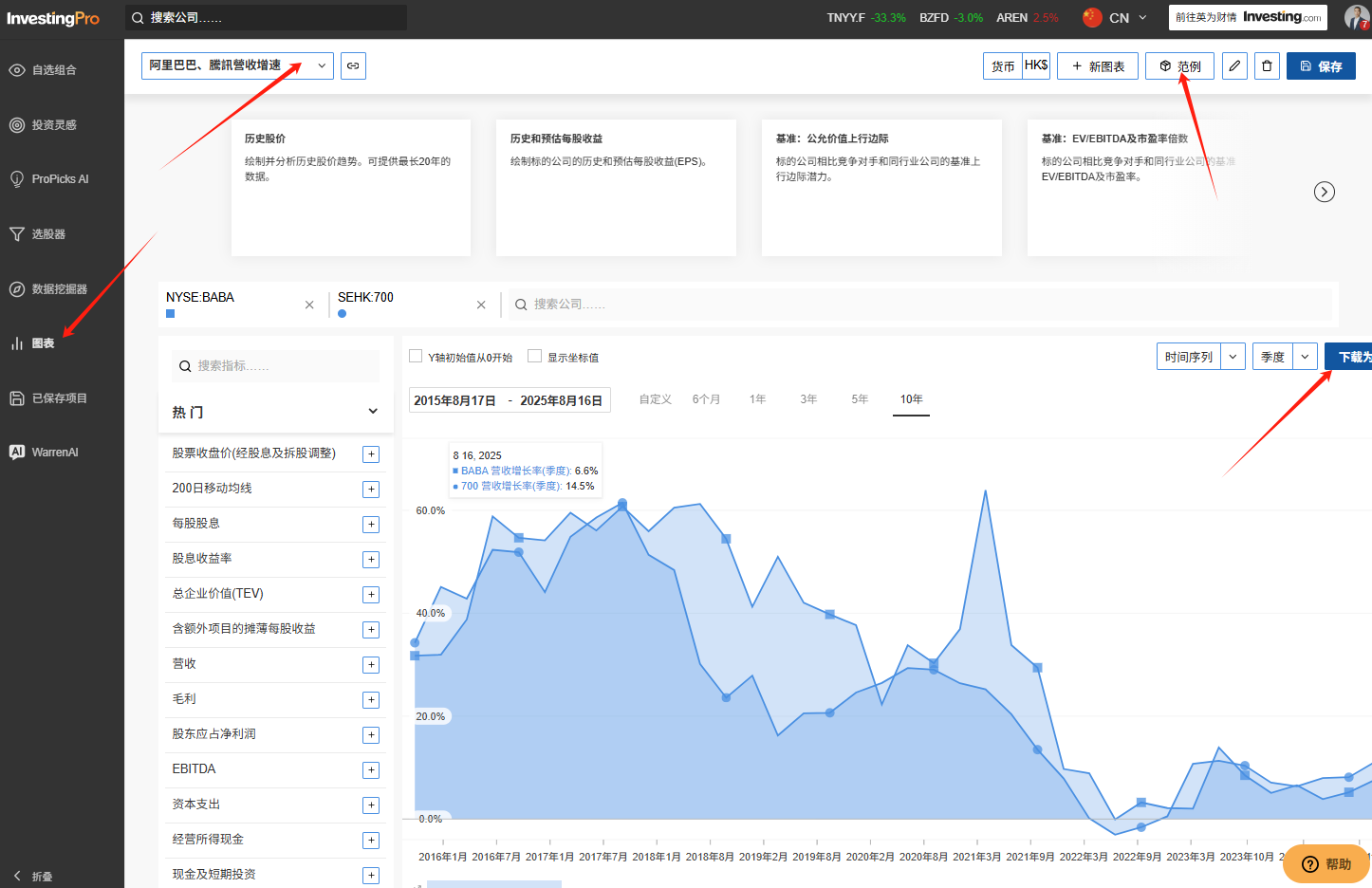Screen dimensions: 1372x888
Task: Remove NYSE:BABA from the chart
Action: 309,305
